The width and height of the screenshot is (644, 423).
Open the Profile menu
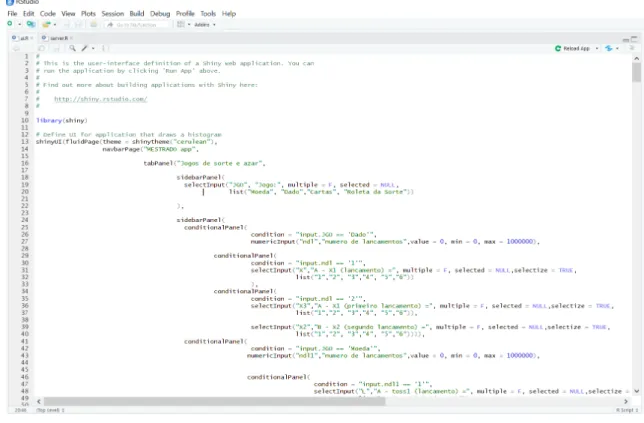click(x=185, y=14)
